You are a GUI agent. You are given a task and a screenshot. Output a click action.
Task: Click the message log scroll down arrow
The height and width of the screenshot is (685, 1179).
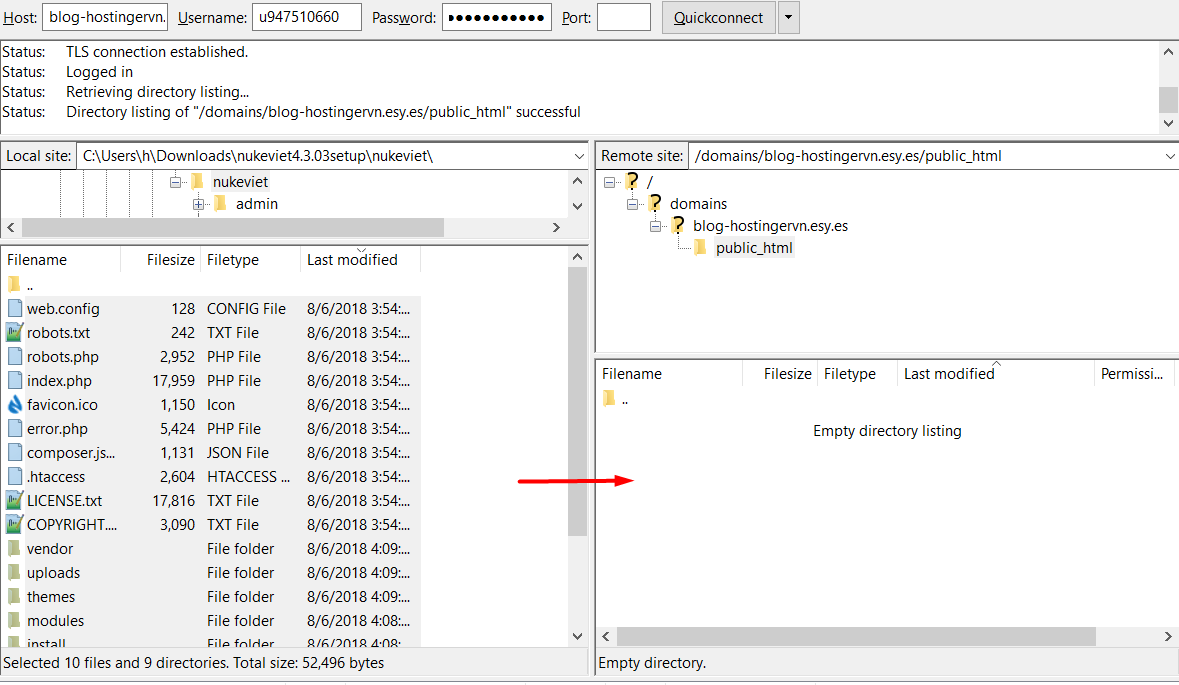pyautogui.click(x=1168, y=123)
